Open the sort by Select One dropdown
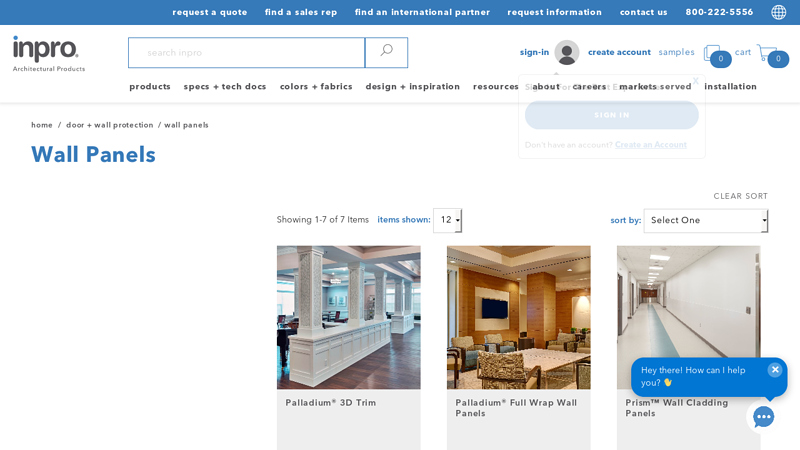 pos(705,220)
